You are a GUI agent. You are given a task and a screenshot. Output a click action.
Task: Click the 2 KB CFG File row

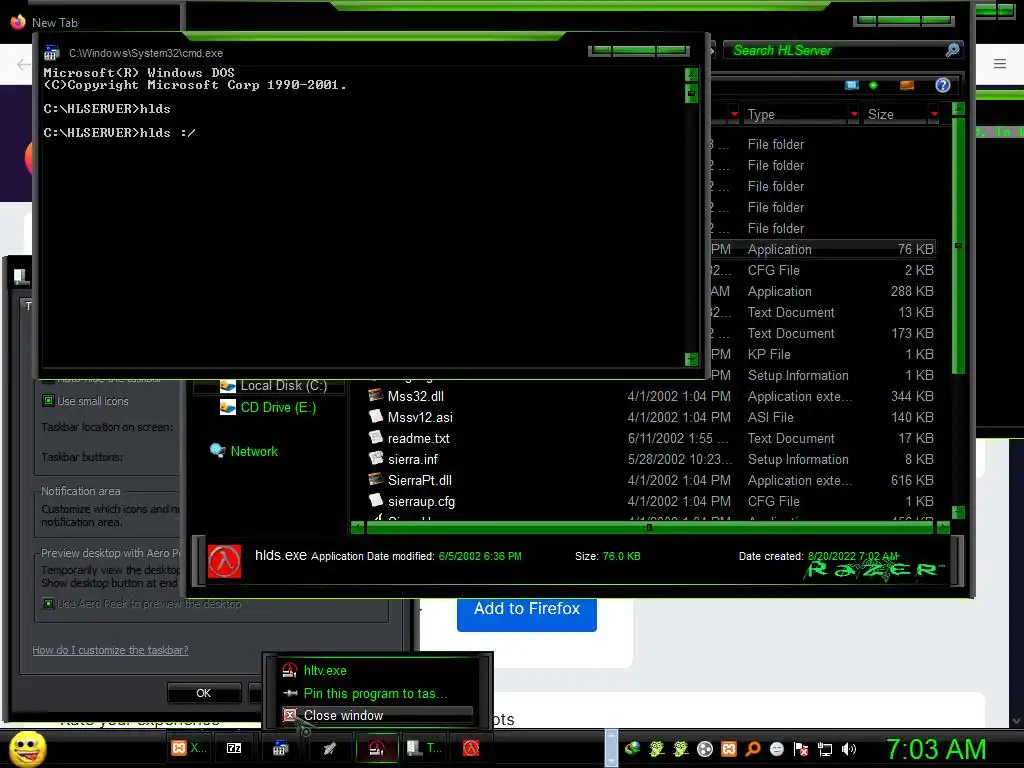(823, 270)
